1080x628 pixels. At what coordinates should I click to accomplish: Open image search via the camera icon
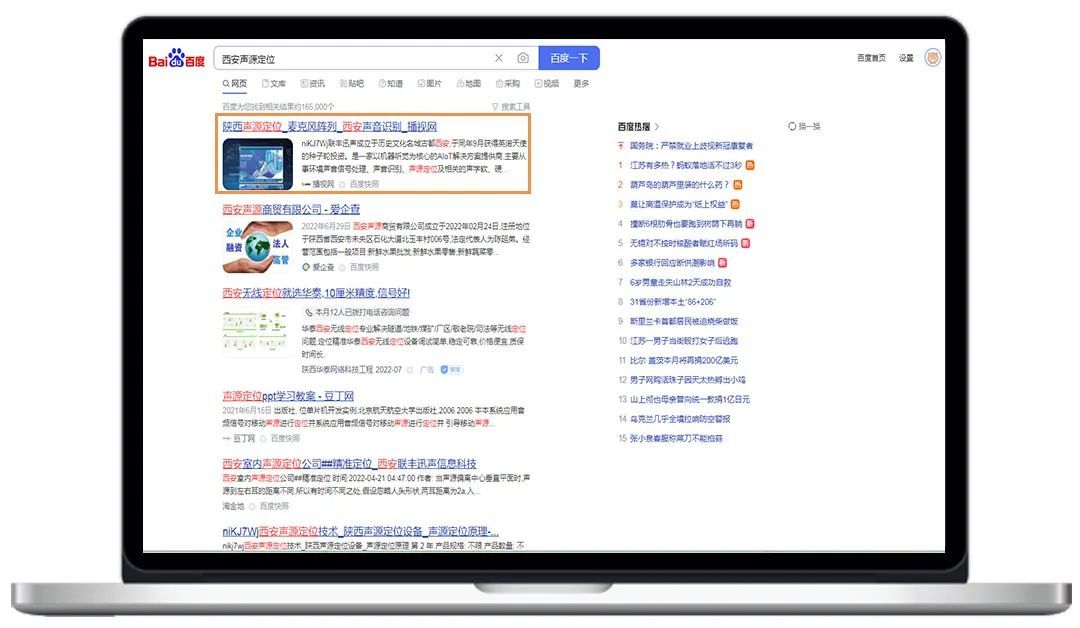pos(523,58)
